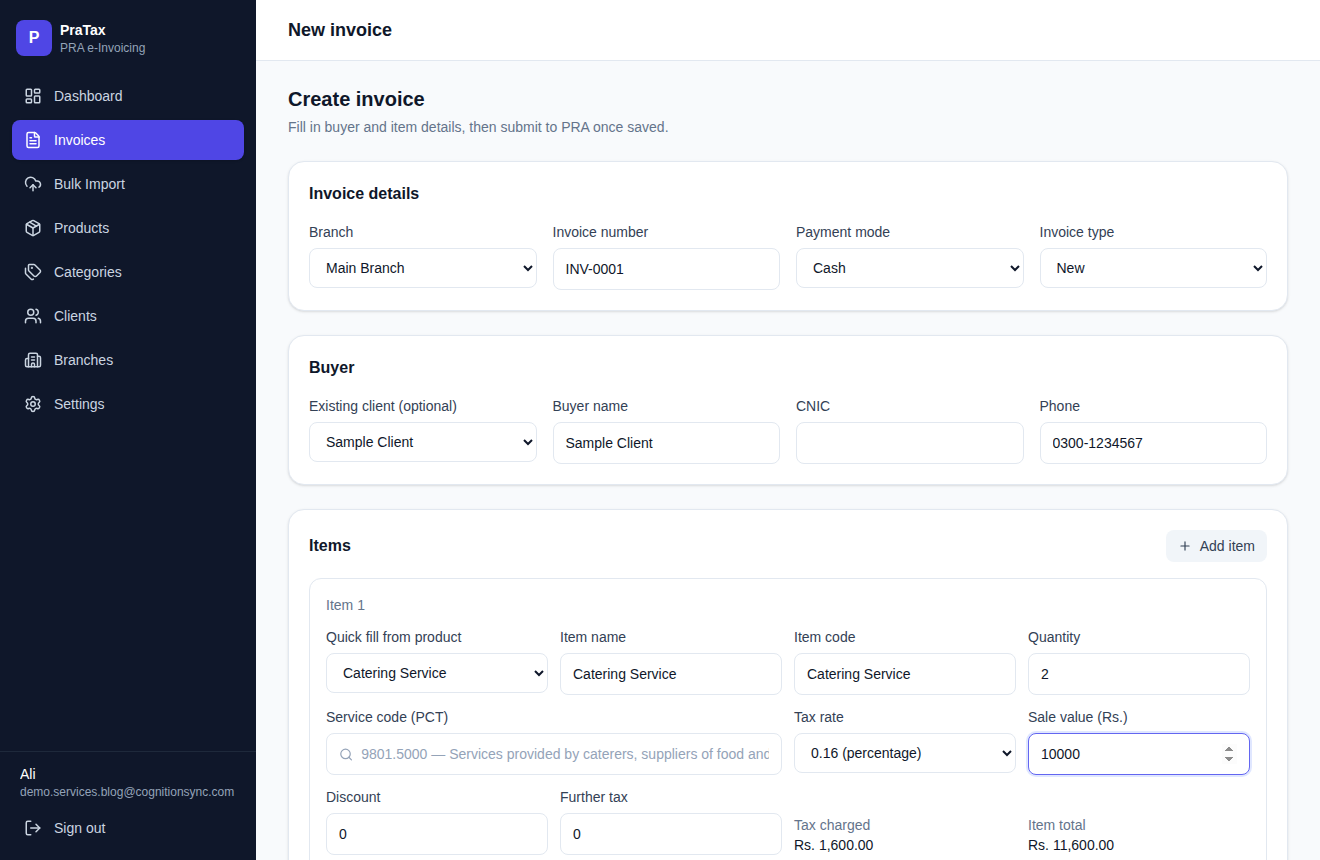Open Settings from the sidebar

(128, 404)
